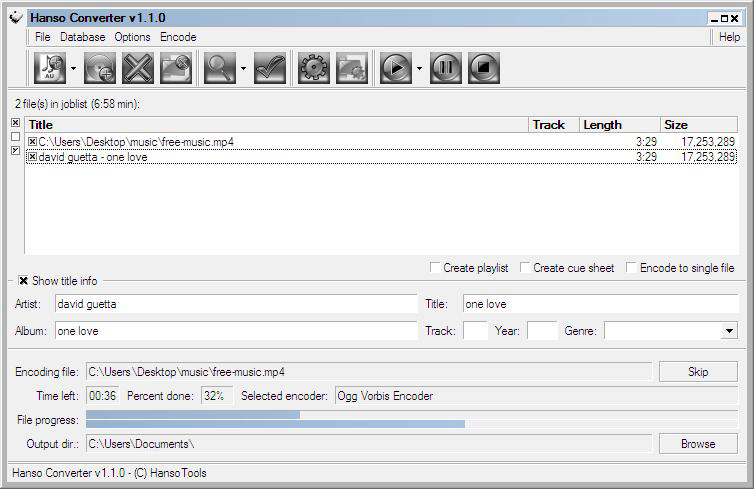Click the Artist field containing david guetta
The image size is (754, 489).
[236, 304]
